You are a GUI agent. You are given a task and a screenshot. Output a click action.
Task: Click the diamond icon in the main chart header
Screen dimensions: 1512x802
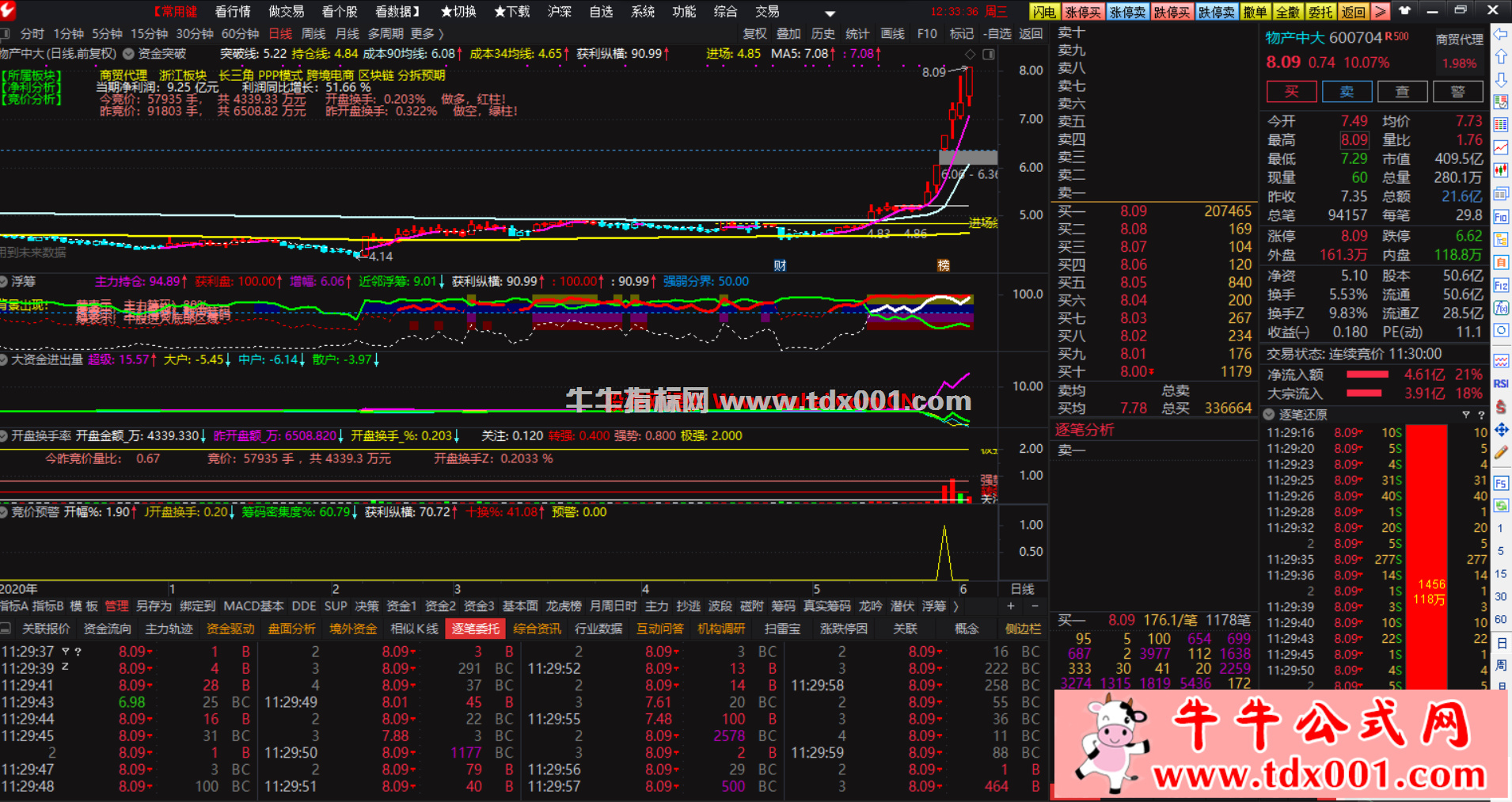(x=970, y=54)
